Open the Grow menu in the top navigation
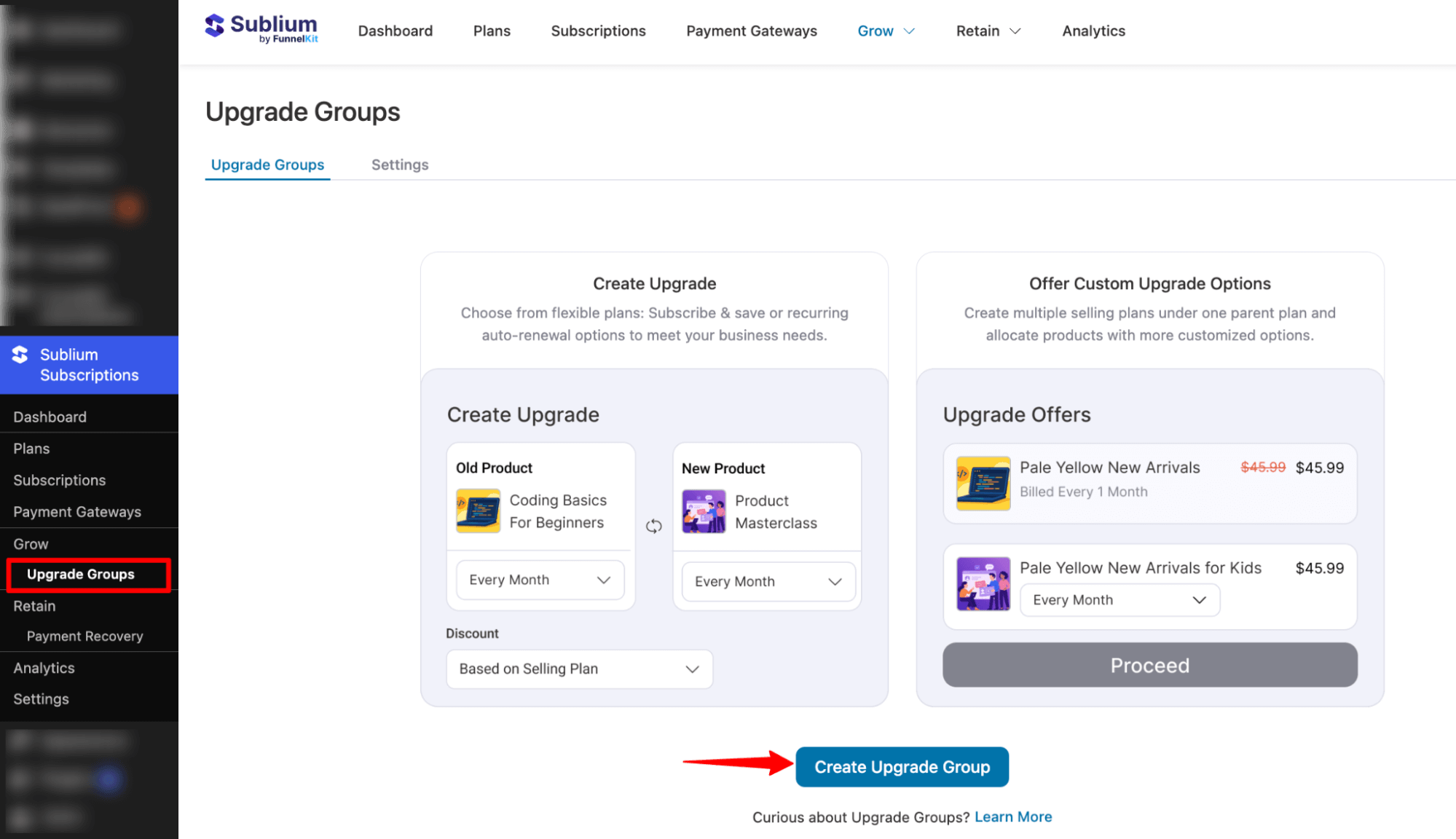Image resolution: width=1456 pixels, height=839 pixels. 885,31
